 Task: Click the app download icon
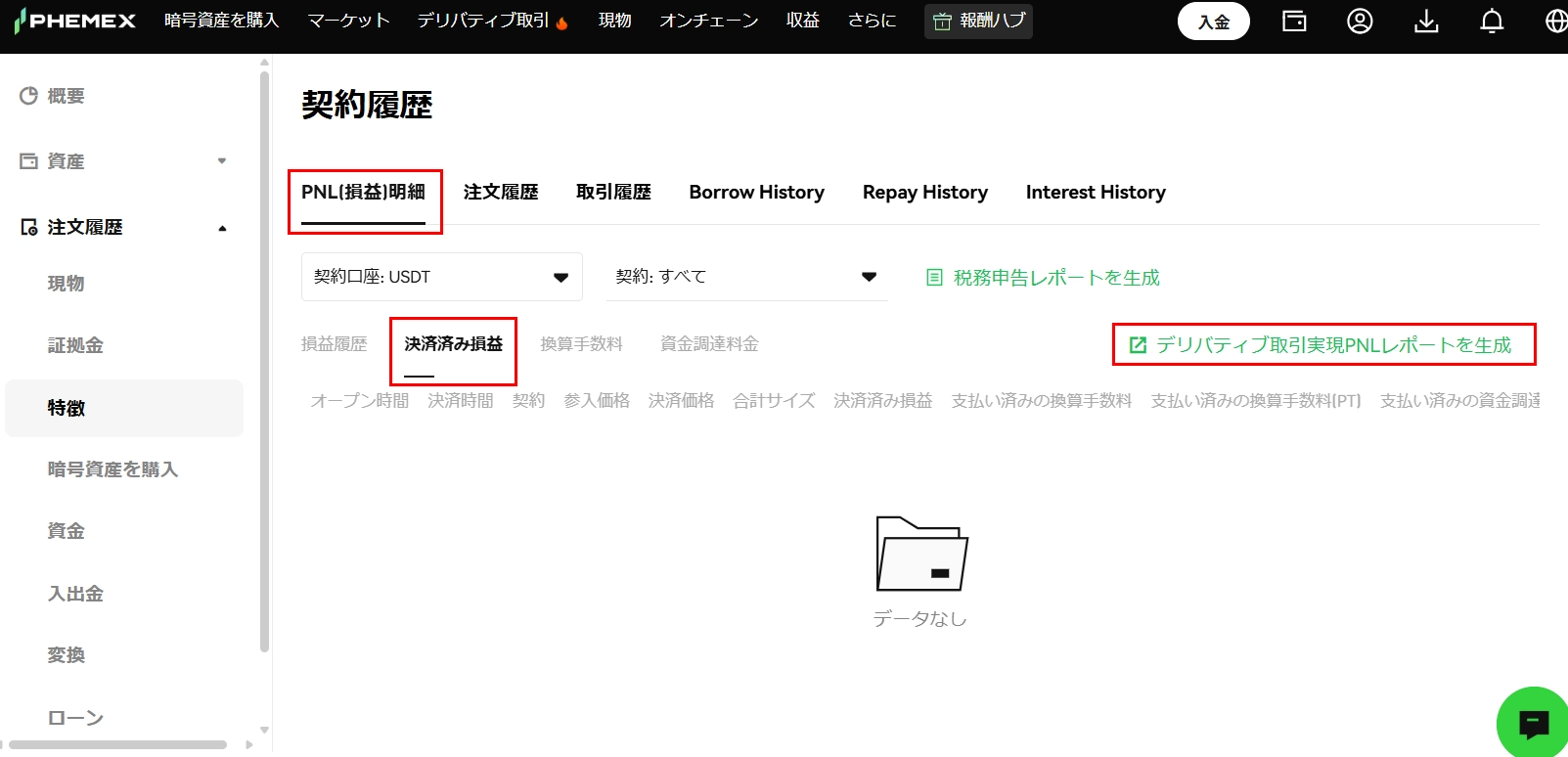(x=1426, y=21)
